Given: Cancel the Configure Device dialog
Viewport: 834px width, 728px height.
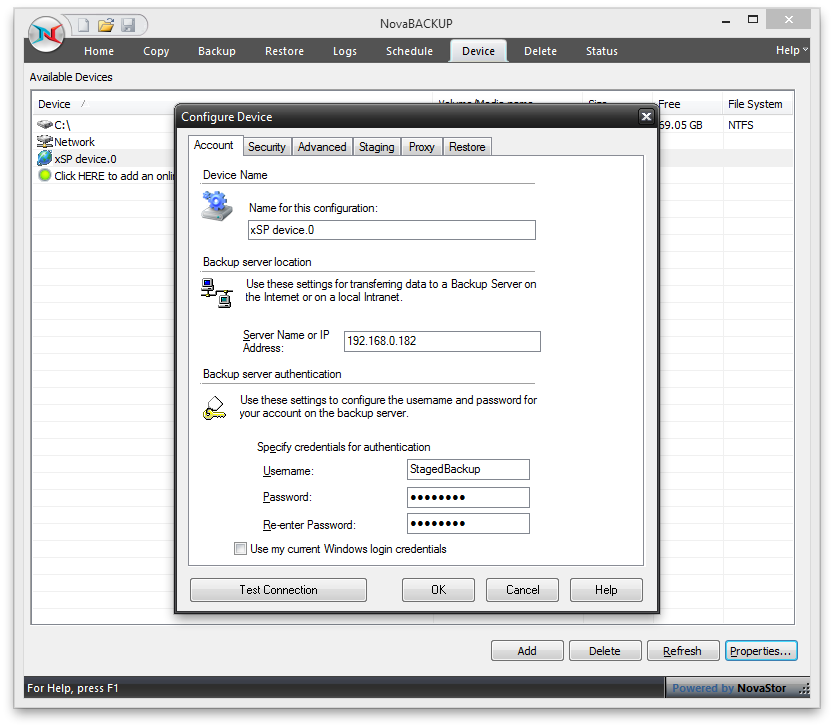Looking at the screenshot, I should click(x=522, y=590).
